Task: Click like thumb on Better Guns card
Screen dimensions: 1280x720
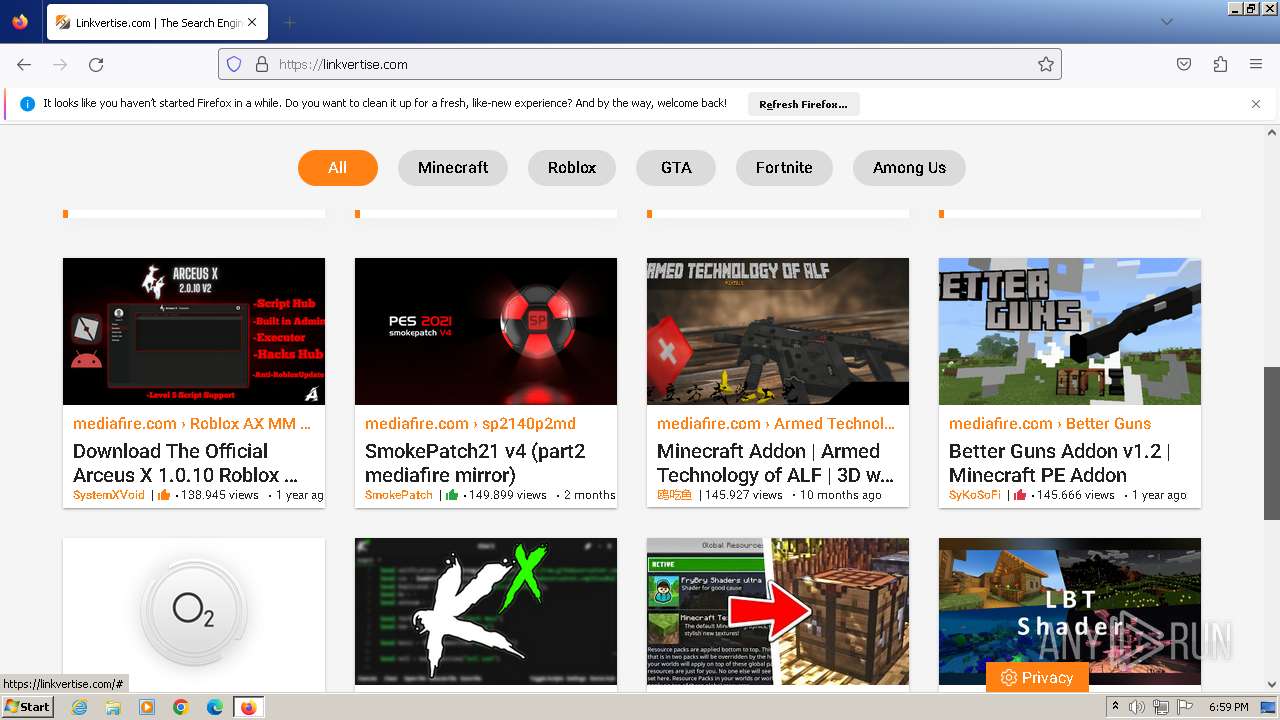Action: (x=1020, y=495)
